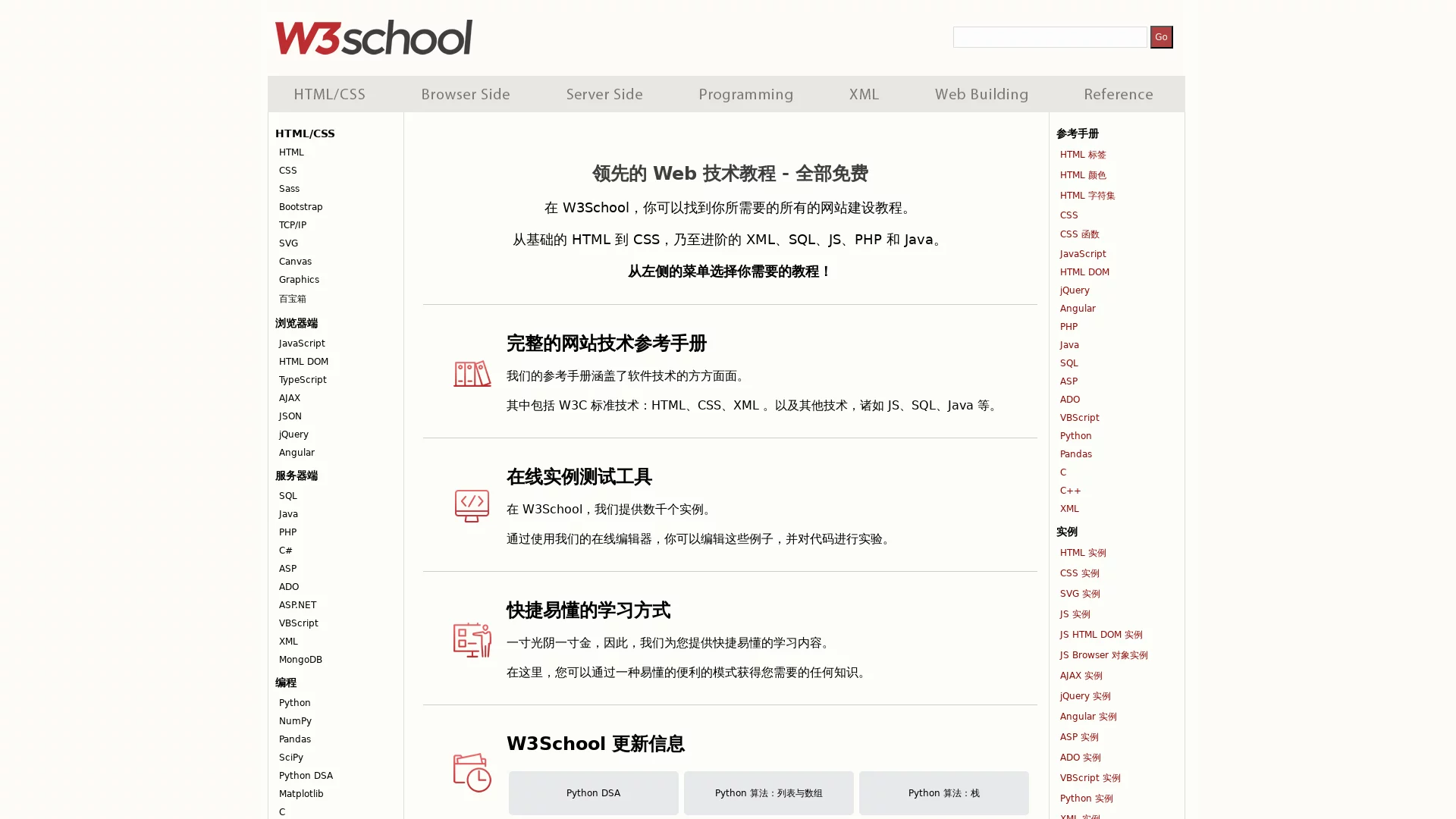Click the update info calendar icon

click(472, 773)
